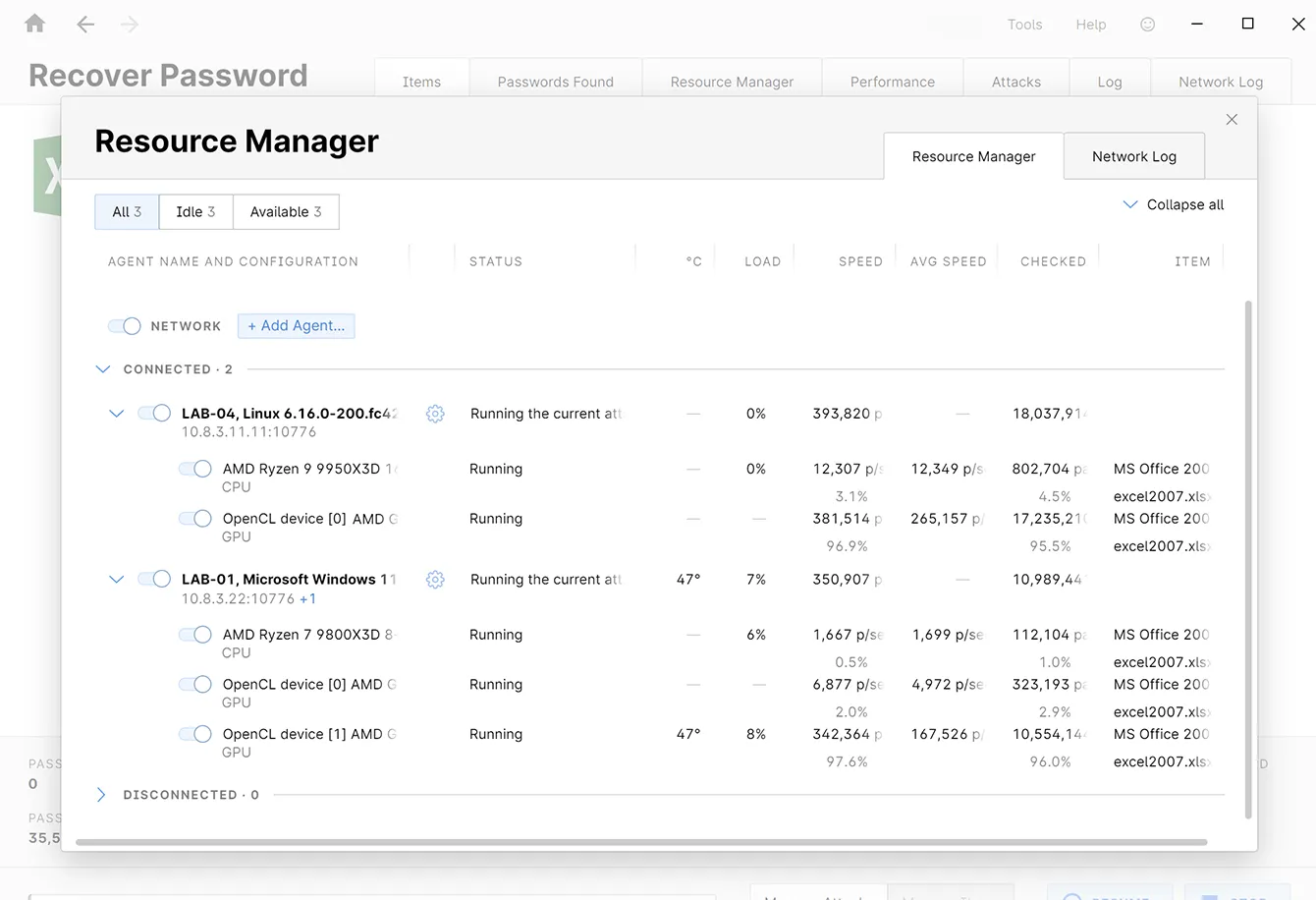
Task: Collapse the LAB-01 agent device list
Action: pyautogui.click(x=116, y=580)
